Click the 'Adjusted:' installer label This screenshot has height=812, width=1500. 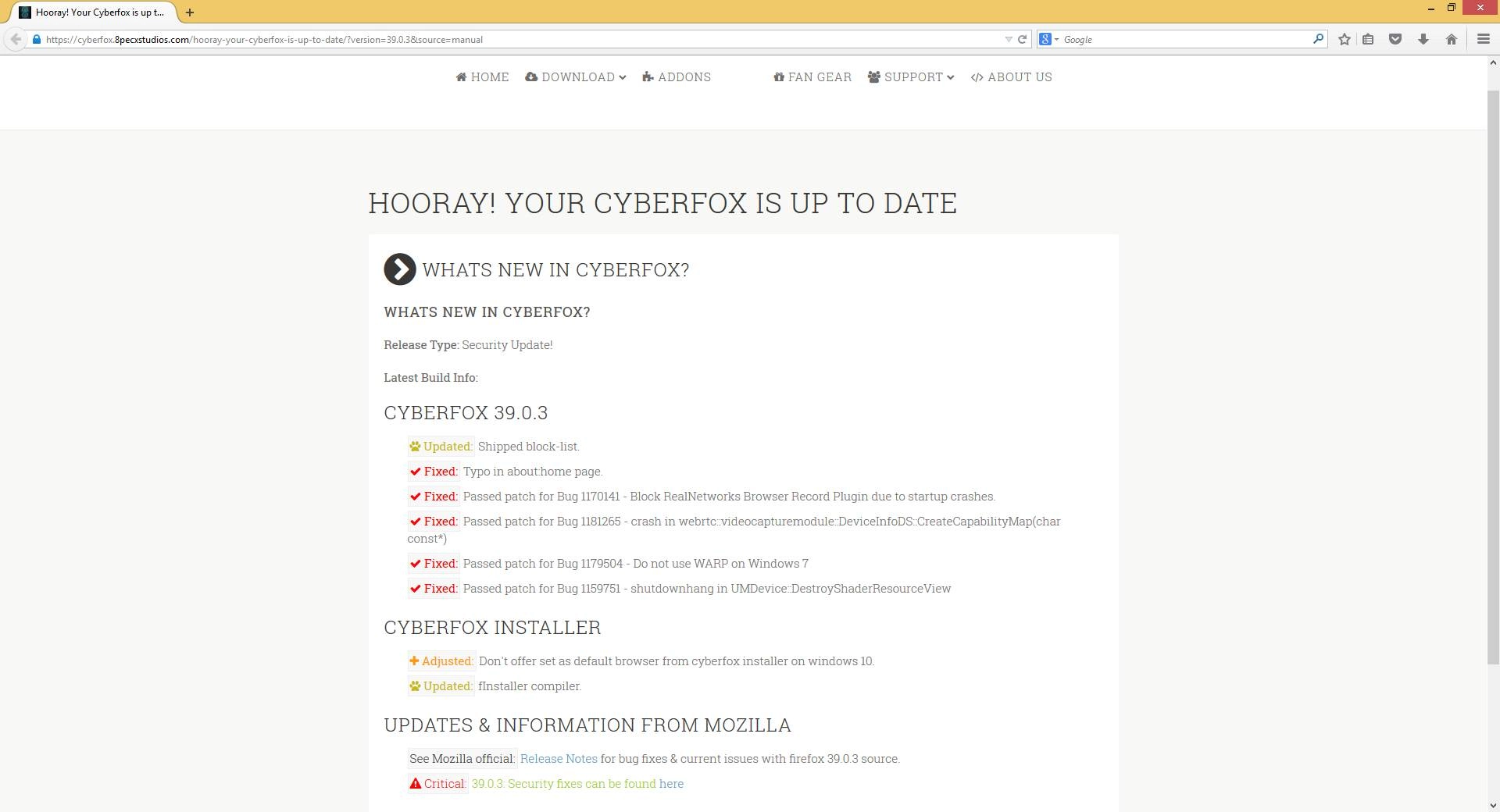pos(441,661)
